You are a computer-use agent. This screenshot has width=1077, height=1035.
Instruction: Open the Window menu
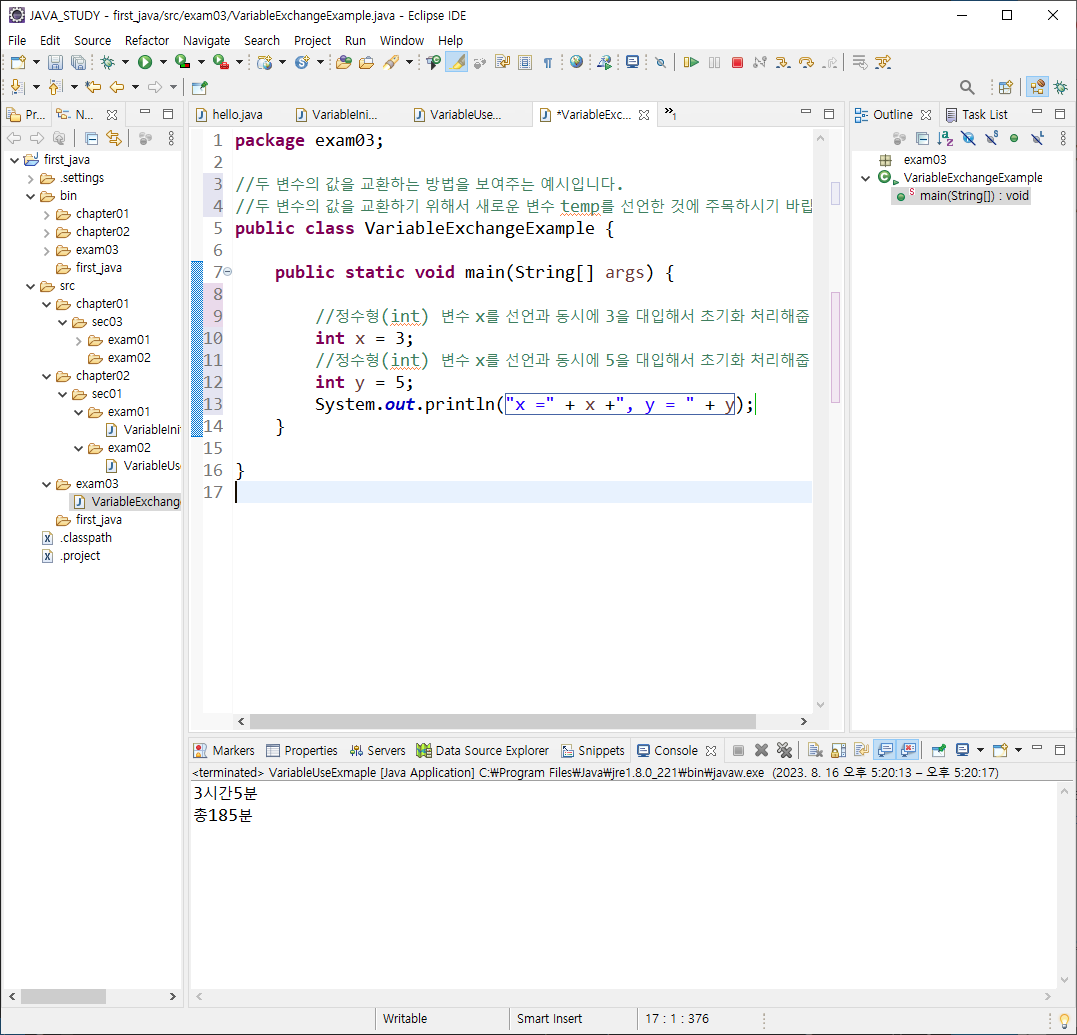(x=402, y=41)
